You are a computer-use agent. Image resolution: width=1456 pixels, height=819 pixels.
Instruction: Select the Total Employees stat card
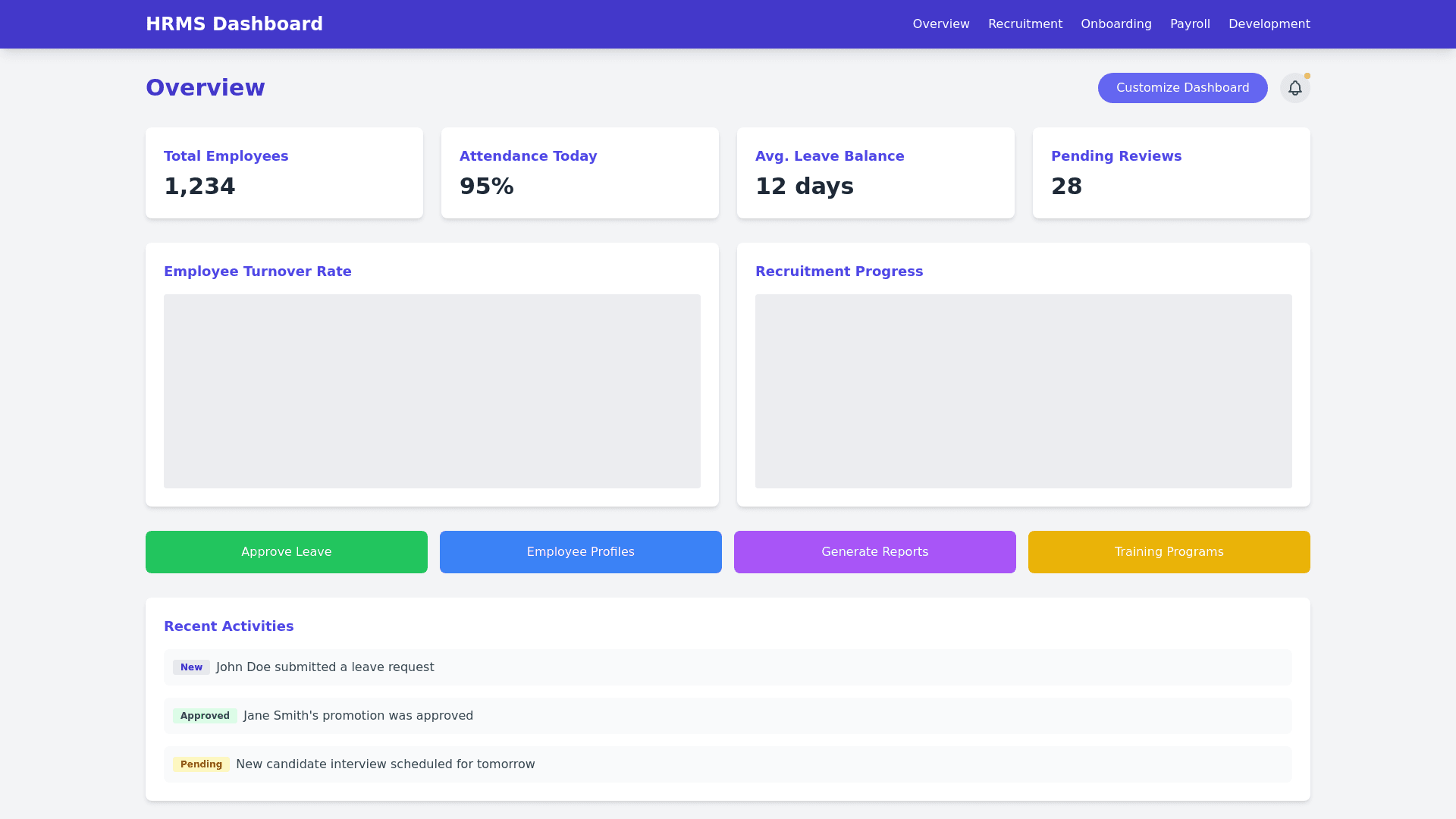tap(284, 172)
